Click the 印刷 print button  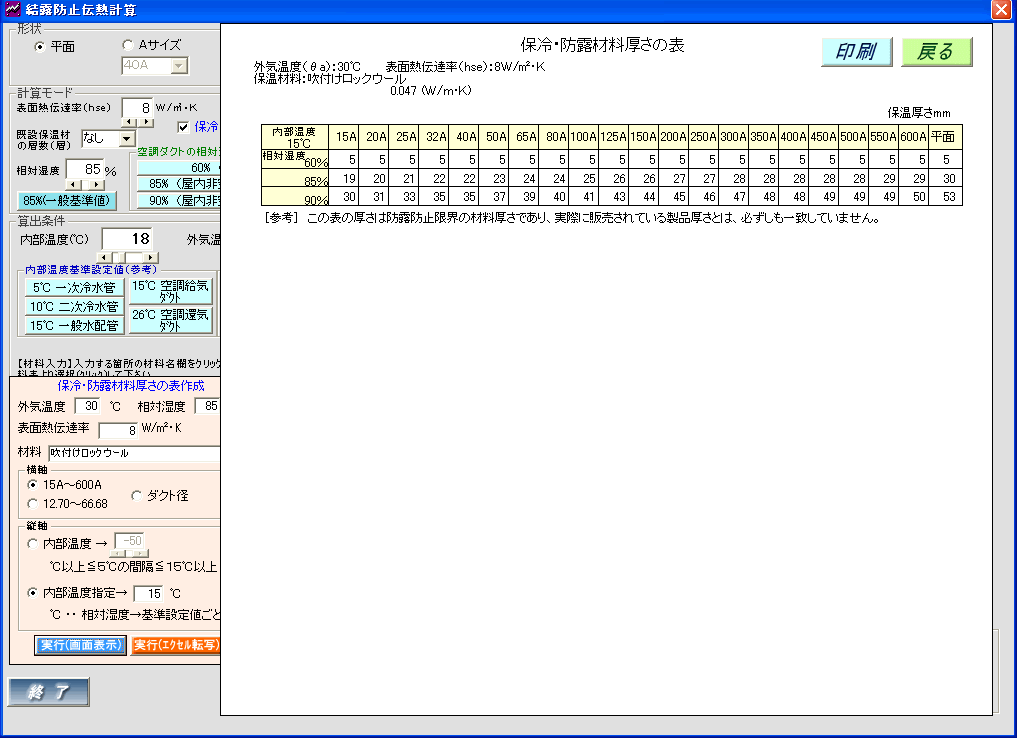pos(856,52)
